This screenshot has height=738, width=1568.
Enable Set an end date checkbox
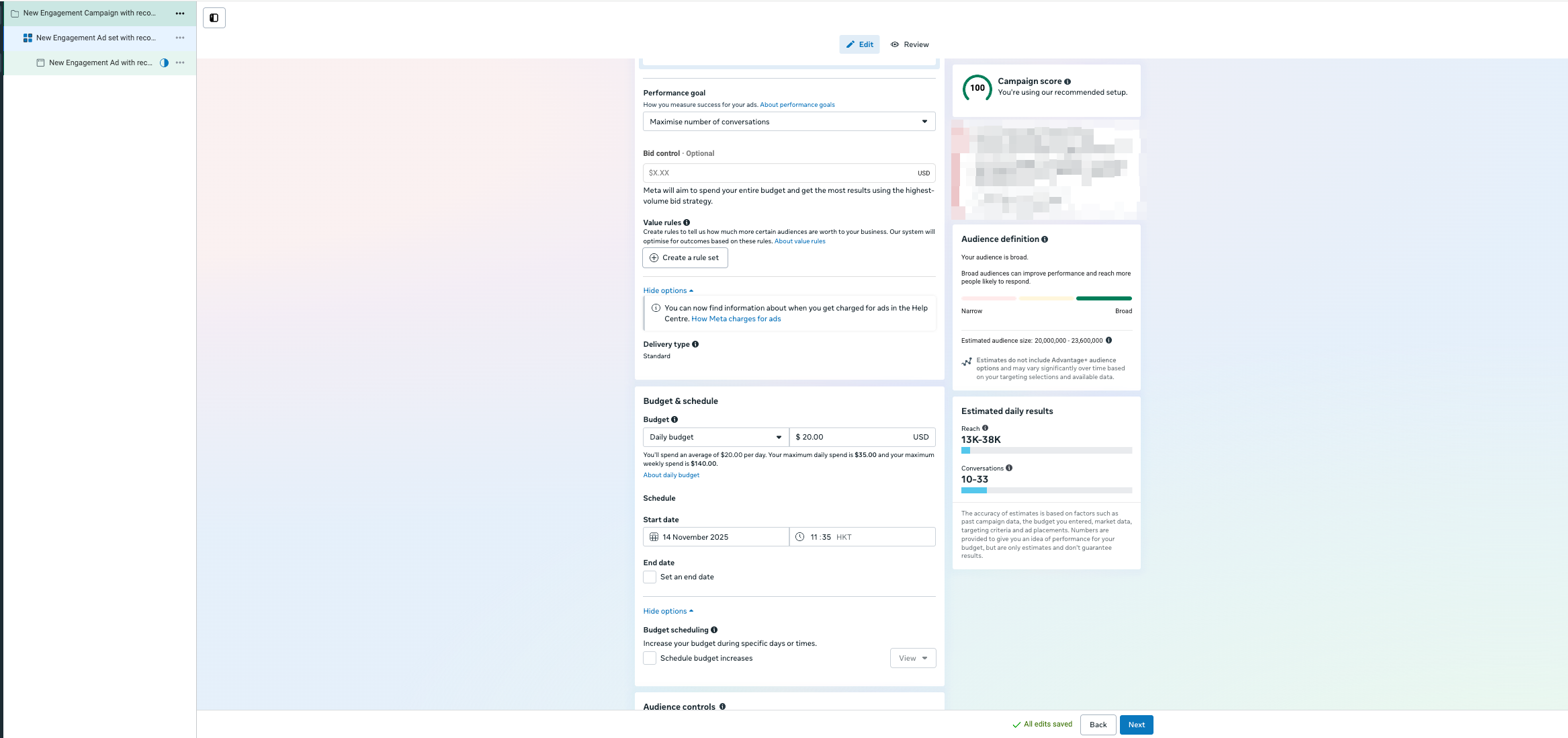pyautogui.click(x=650, y=577)
